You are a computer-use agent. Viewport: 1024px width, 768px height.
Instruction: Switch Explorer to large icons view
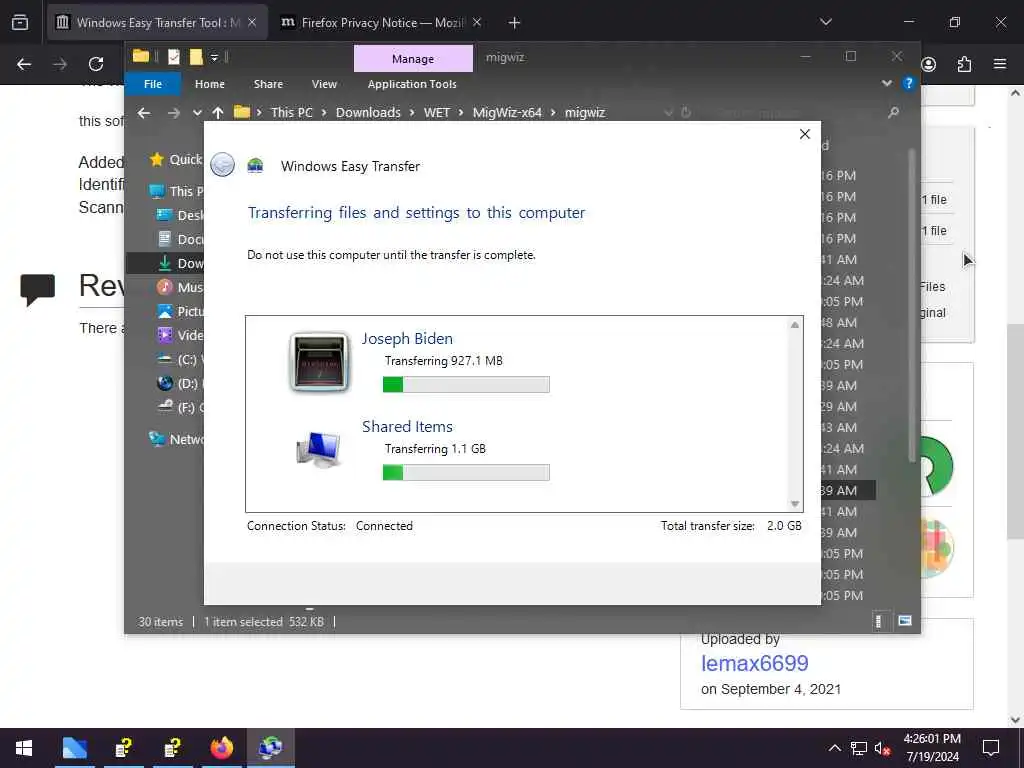(904, 621)
